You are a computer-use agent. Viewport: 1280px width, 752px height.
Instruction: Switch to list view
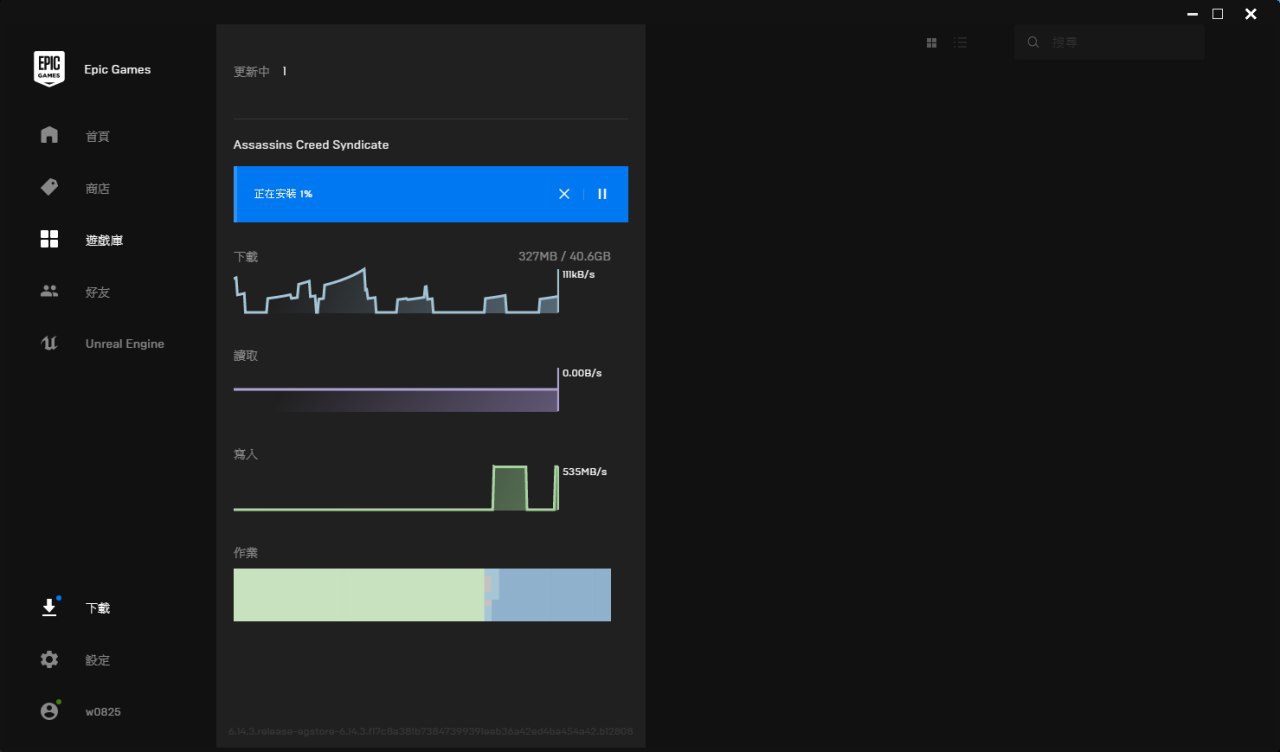click(x=960, y=43)
